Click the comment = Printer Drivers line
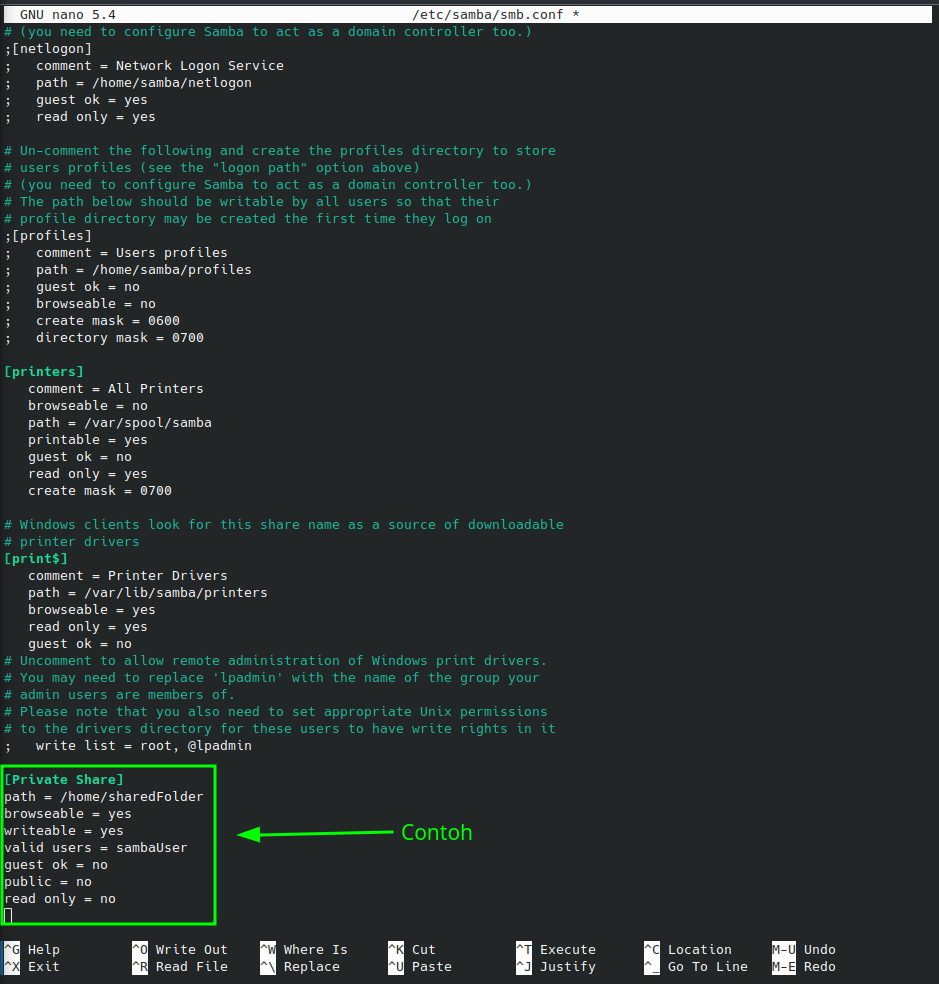939x984 pixels. [127, 575]
